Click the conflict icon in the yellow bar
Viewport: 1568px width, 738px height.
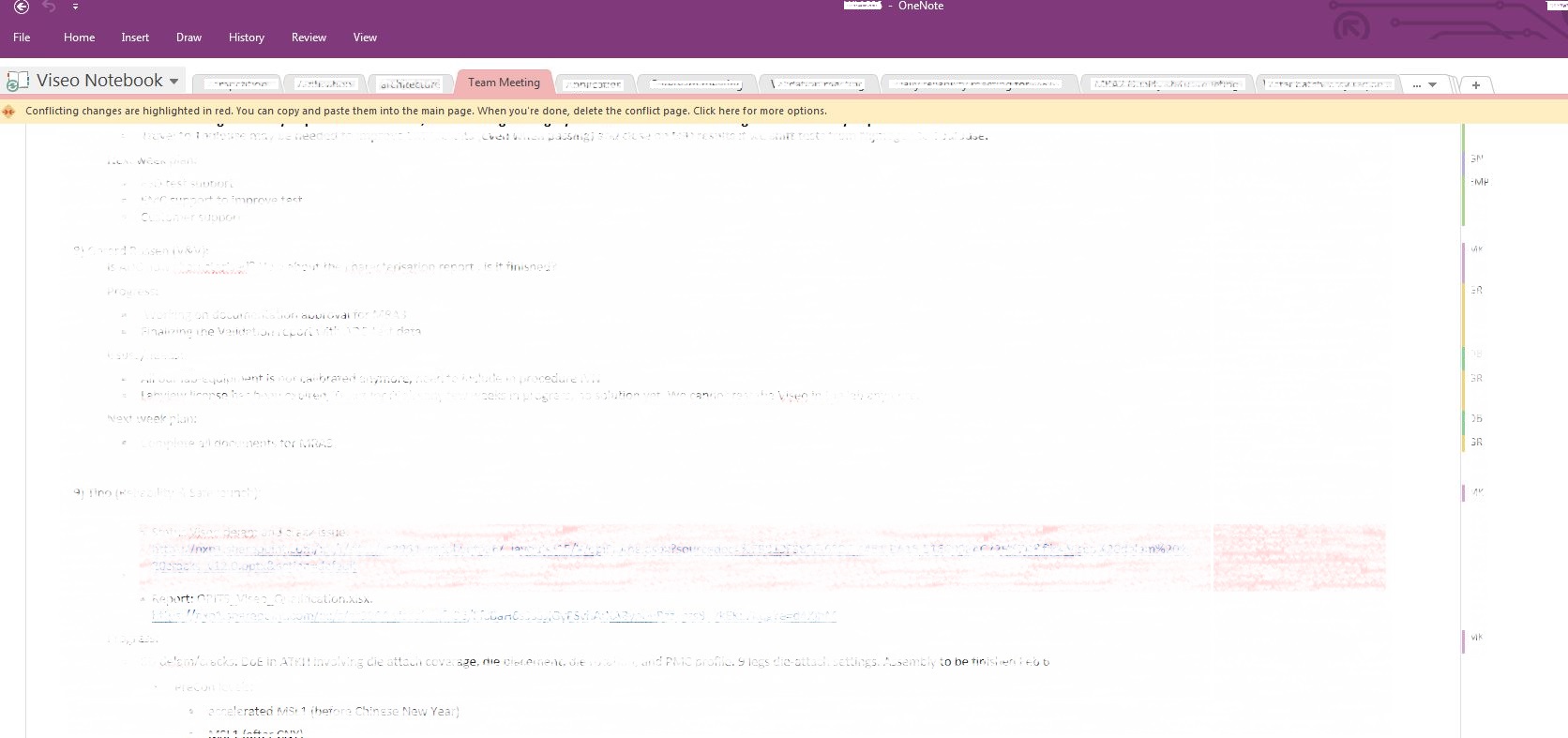pos(9,111)
